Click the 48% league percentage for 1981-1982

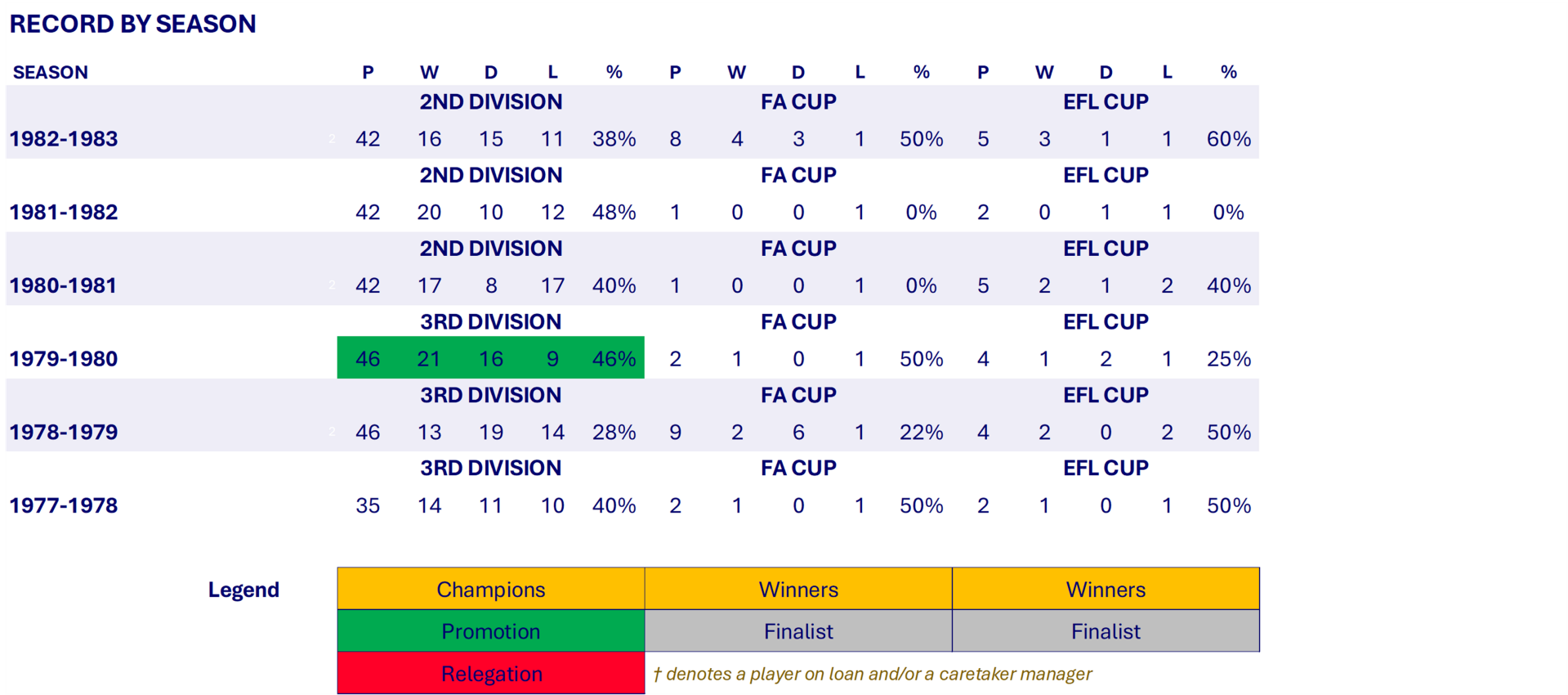point(614,213)
